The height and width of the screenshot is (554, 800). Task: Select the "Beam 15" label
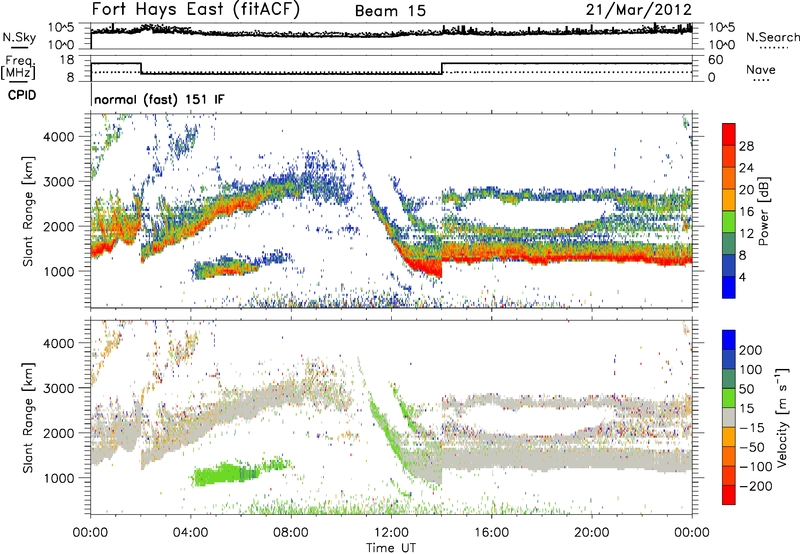tap(390, 11)
